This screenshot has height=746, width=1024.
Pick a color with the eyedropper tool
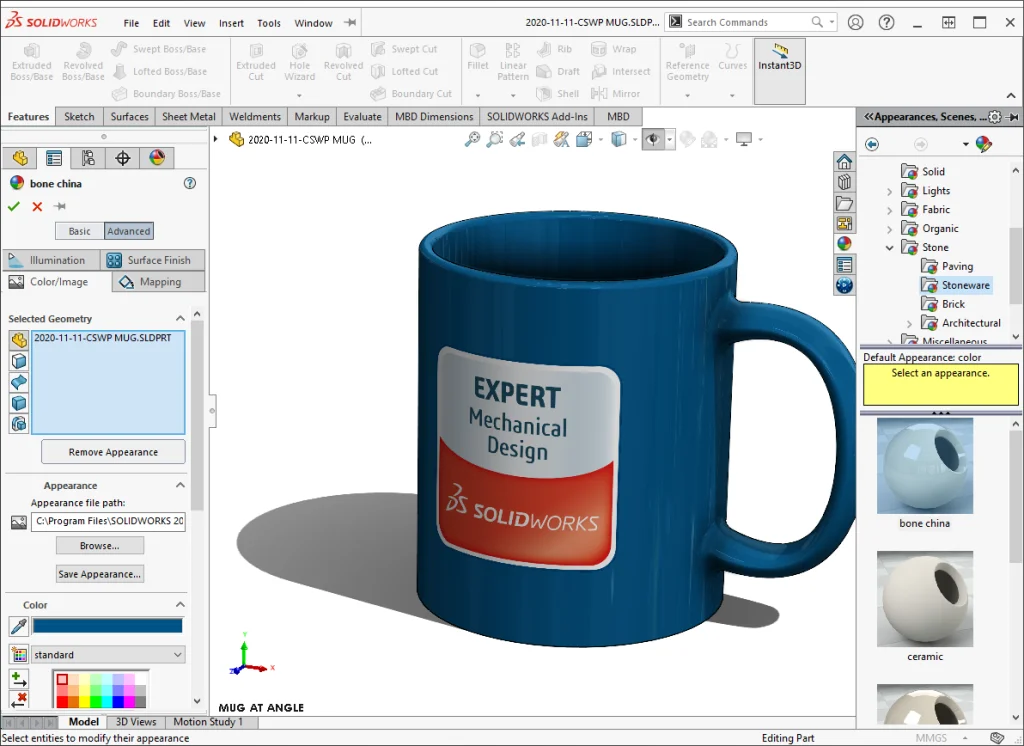pyautogui.click(x=18, y=626)
